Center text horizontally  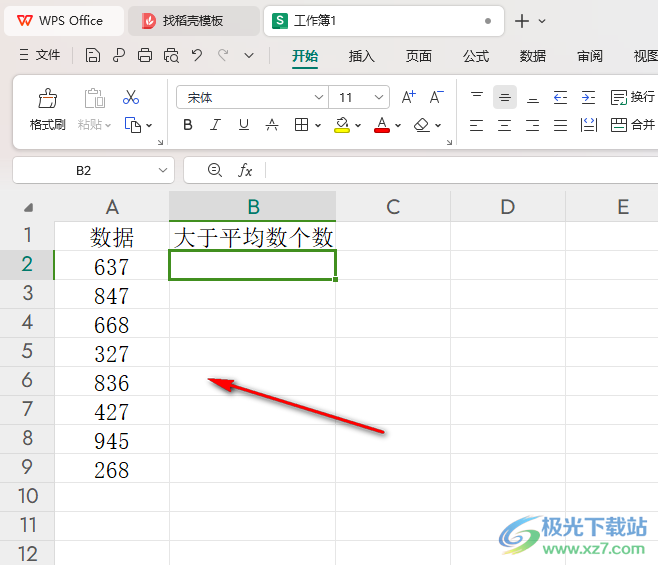click(x=504, y=125)
